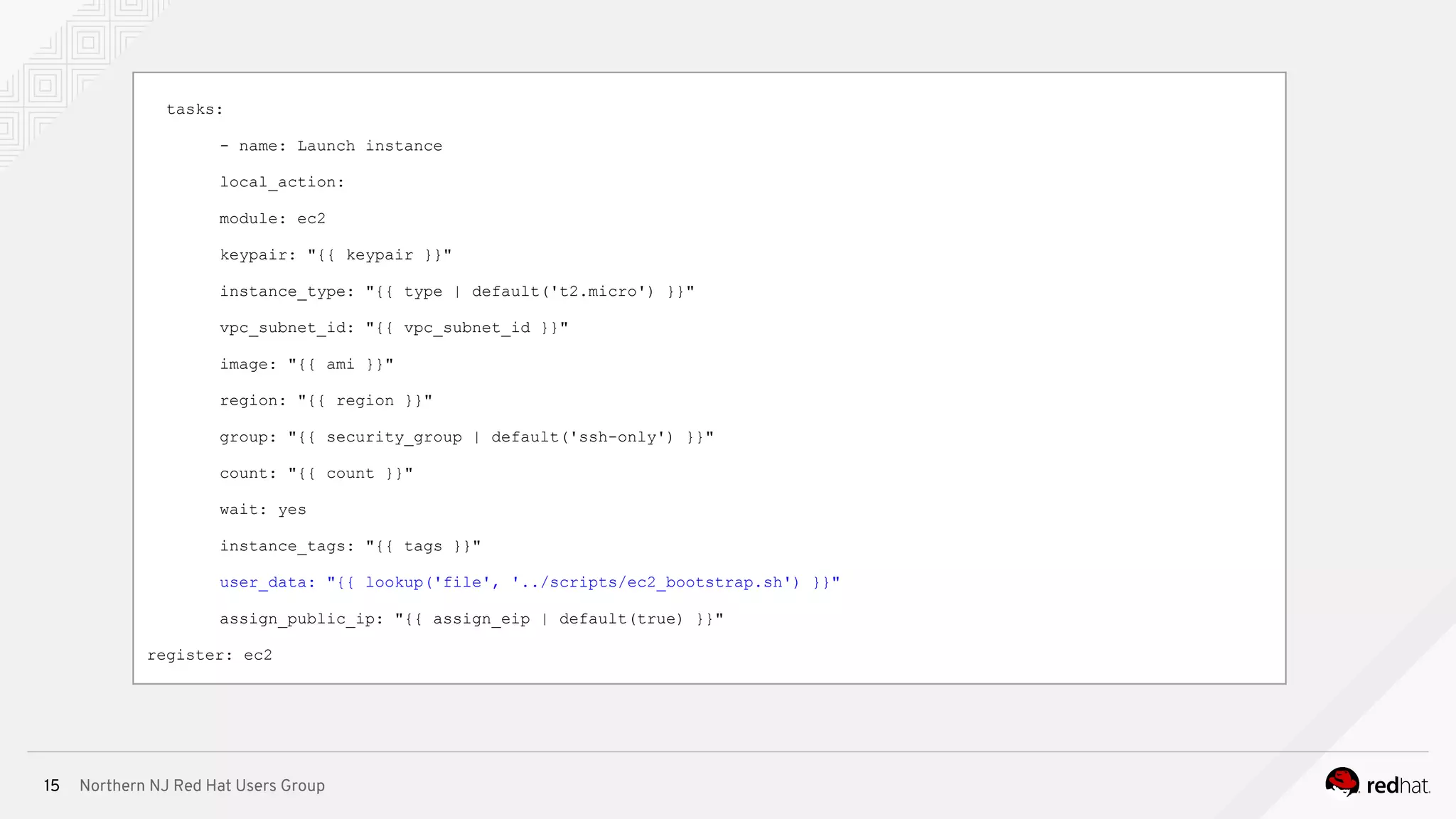
Task: Click the region variable line
Action: tap(326, 401)
